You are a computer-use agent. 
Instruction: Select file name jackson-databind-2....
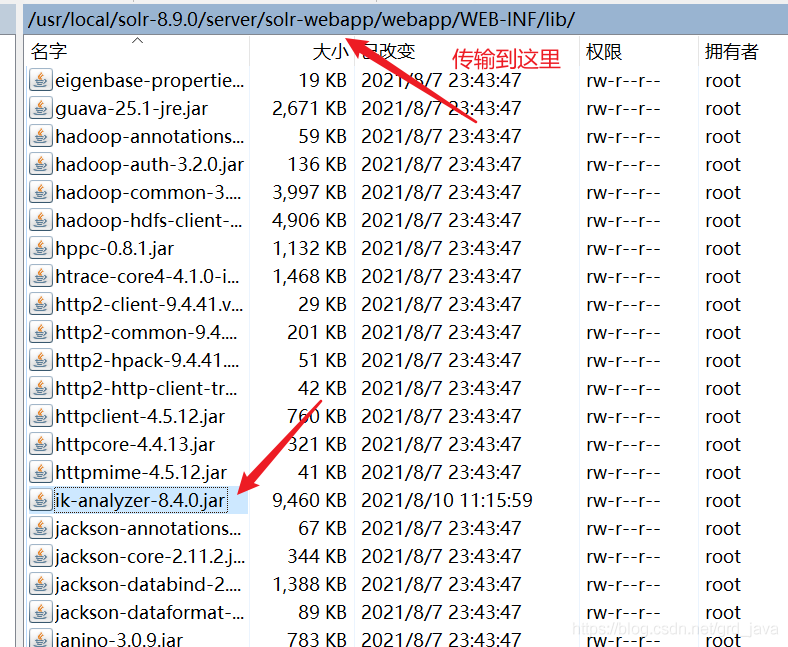click(x=148, y=585)
